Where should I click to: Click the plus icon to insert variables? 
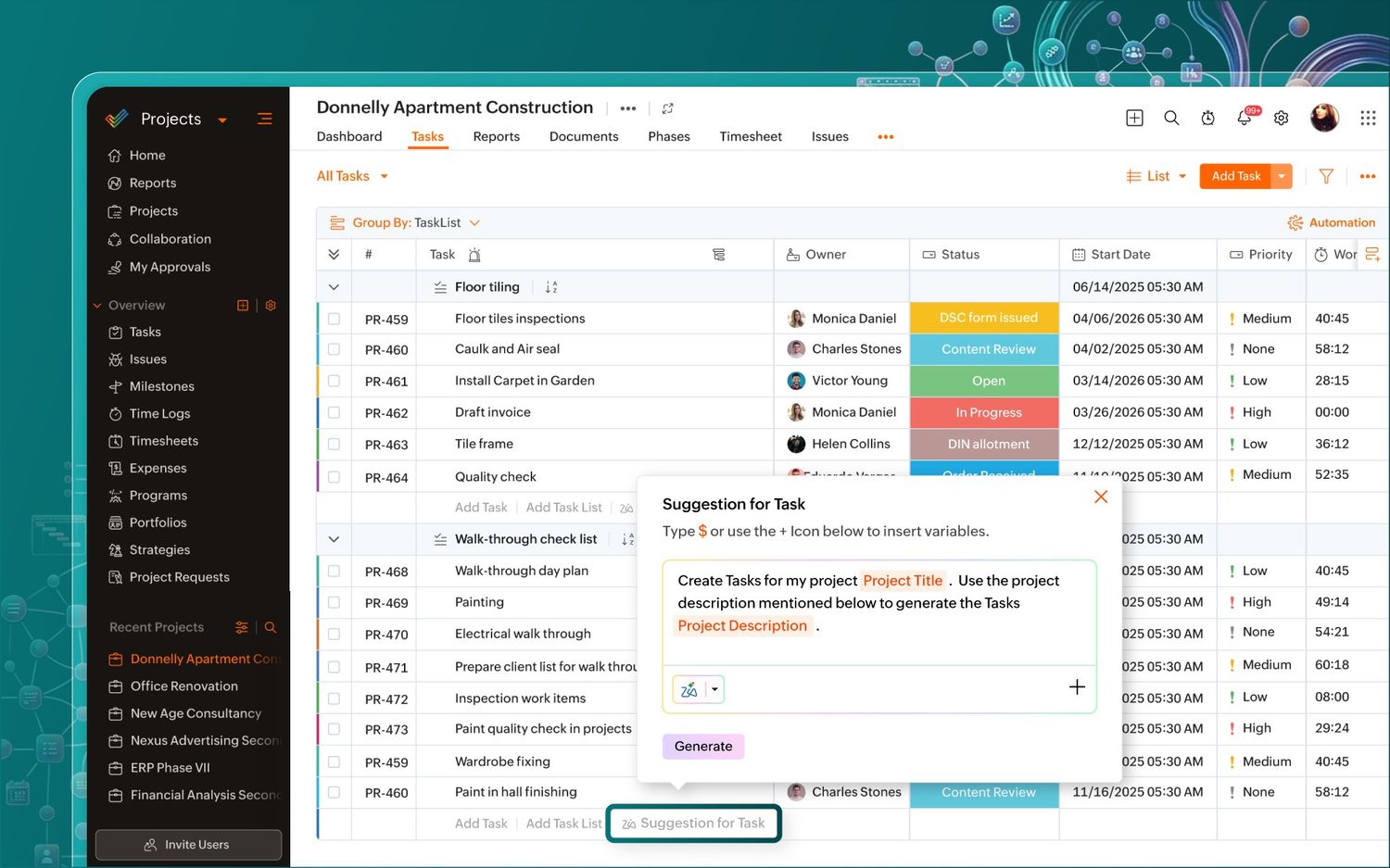(1077, 687)
